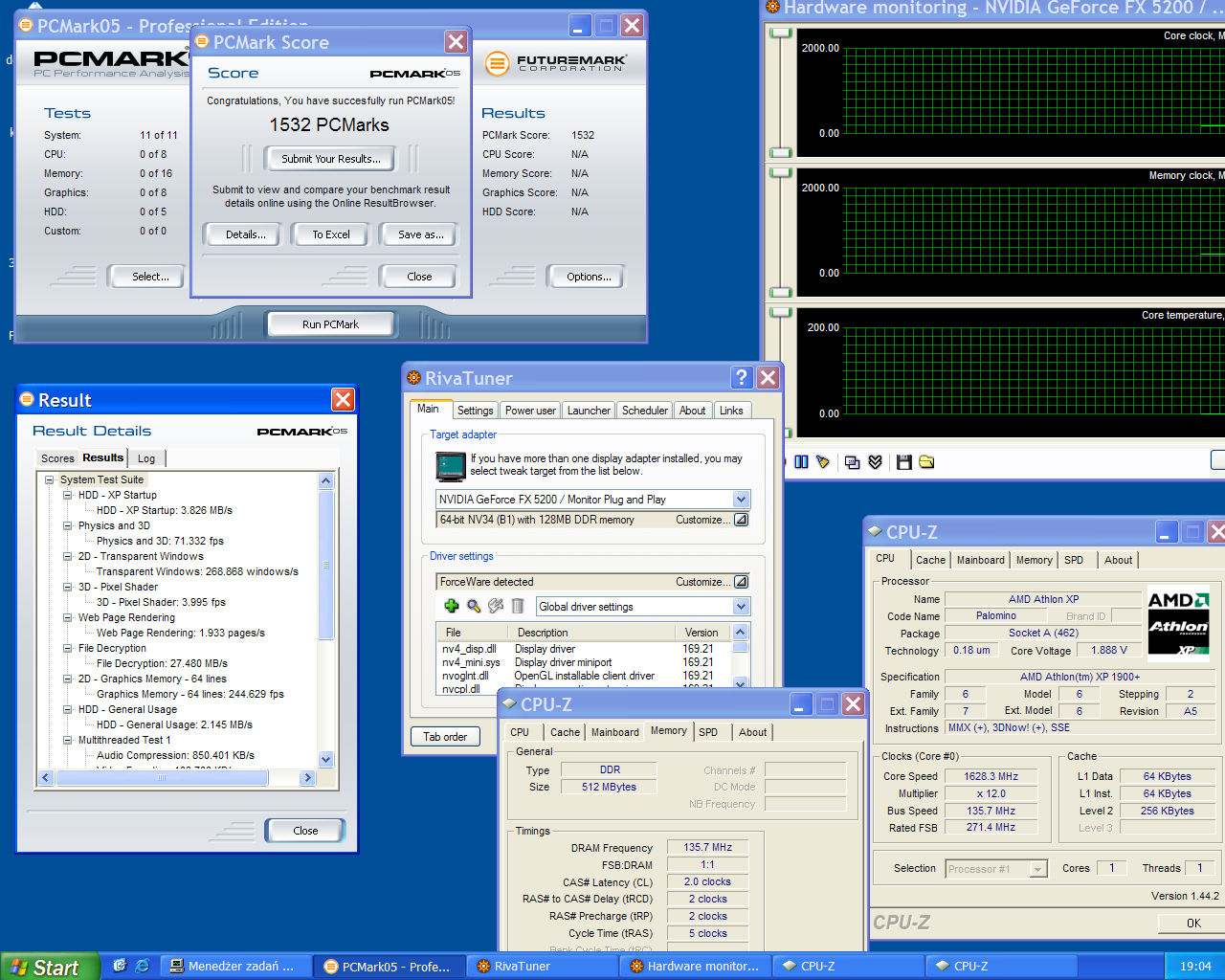This screenshot has height=980, width=1225.
Task: Pause monitoring in Hardware monitoring toolbar
Action: pyautogui.click(x=802, y=462)
